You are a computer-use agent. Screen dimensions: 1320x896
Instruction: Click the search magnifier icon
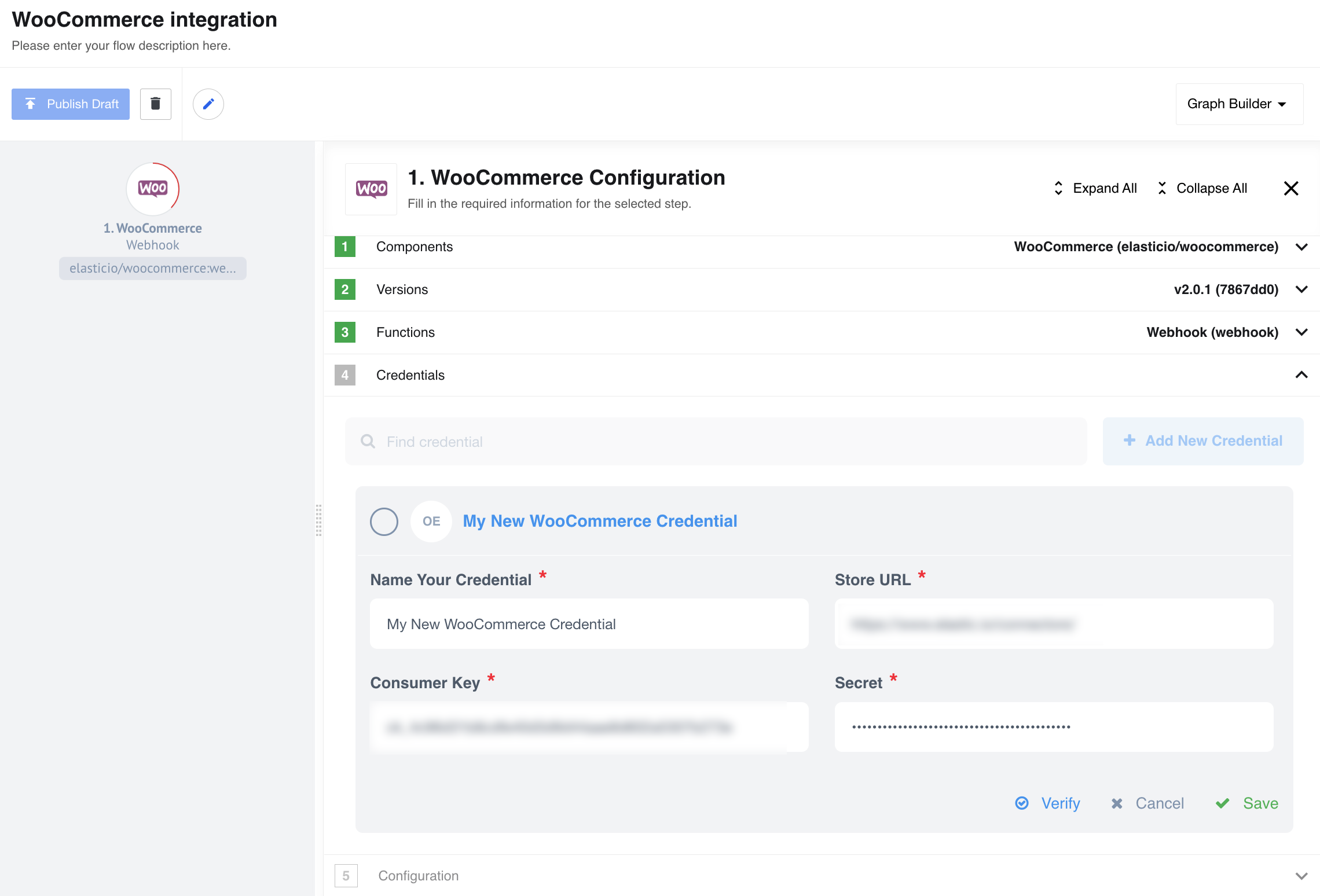click(368, 442)
